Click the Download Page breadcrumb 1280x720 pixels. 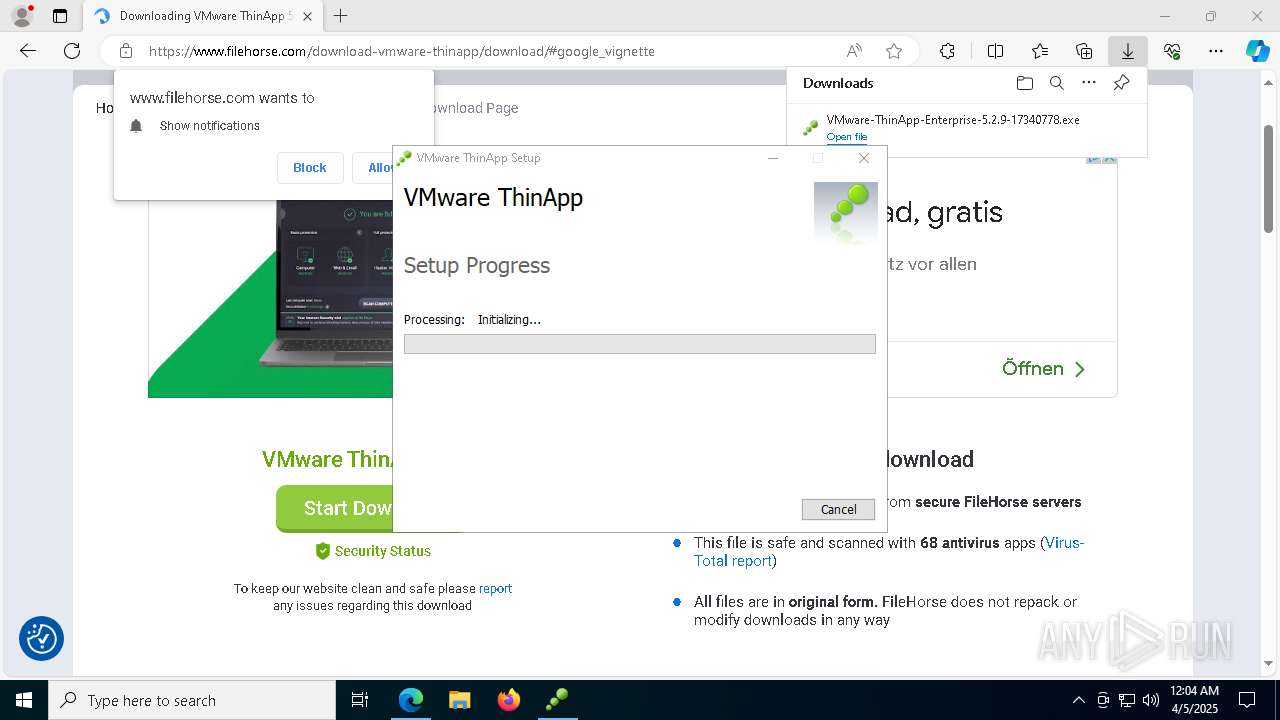point(474,108)
